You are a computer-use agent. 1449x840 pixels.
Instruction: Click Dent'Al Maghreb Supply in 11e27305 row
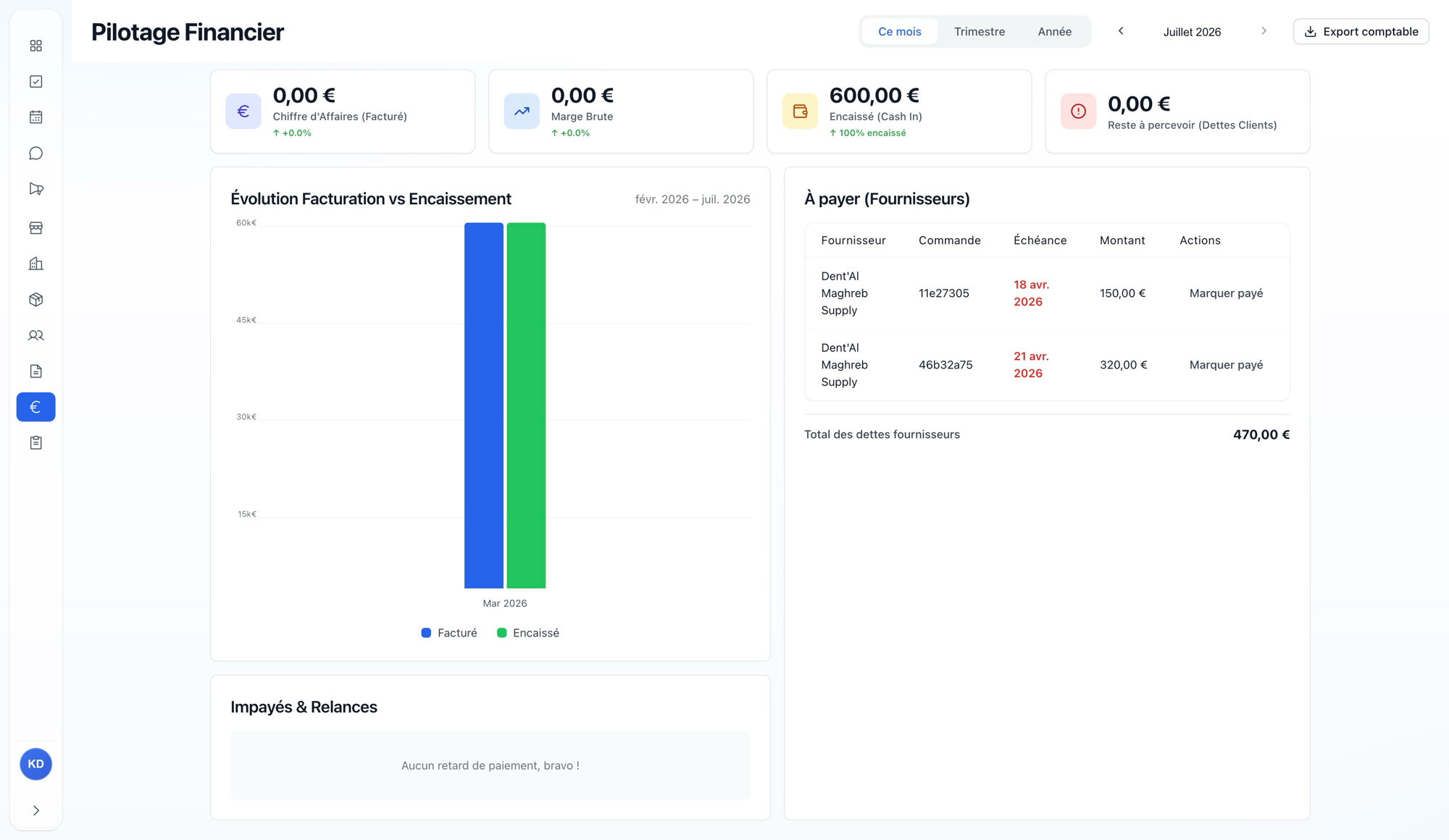point(844,293)
